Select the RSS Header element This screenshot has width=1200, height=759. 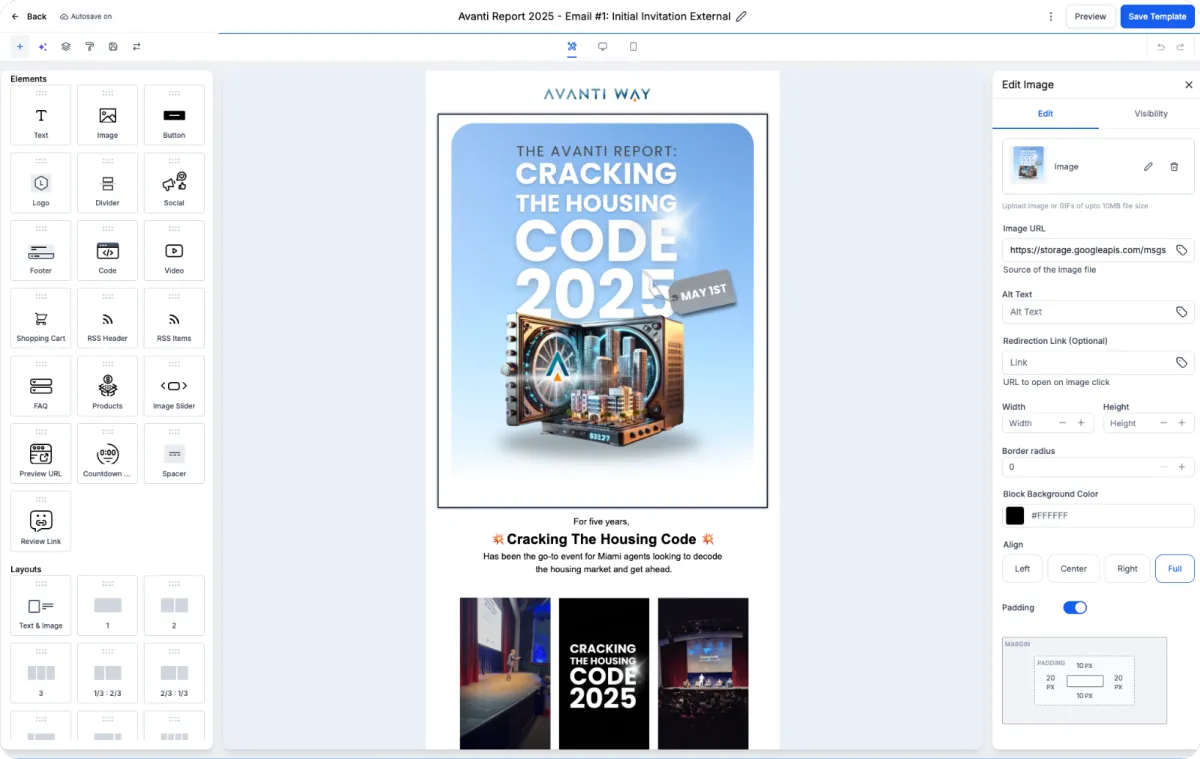[x=107, y=319]
